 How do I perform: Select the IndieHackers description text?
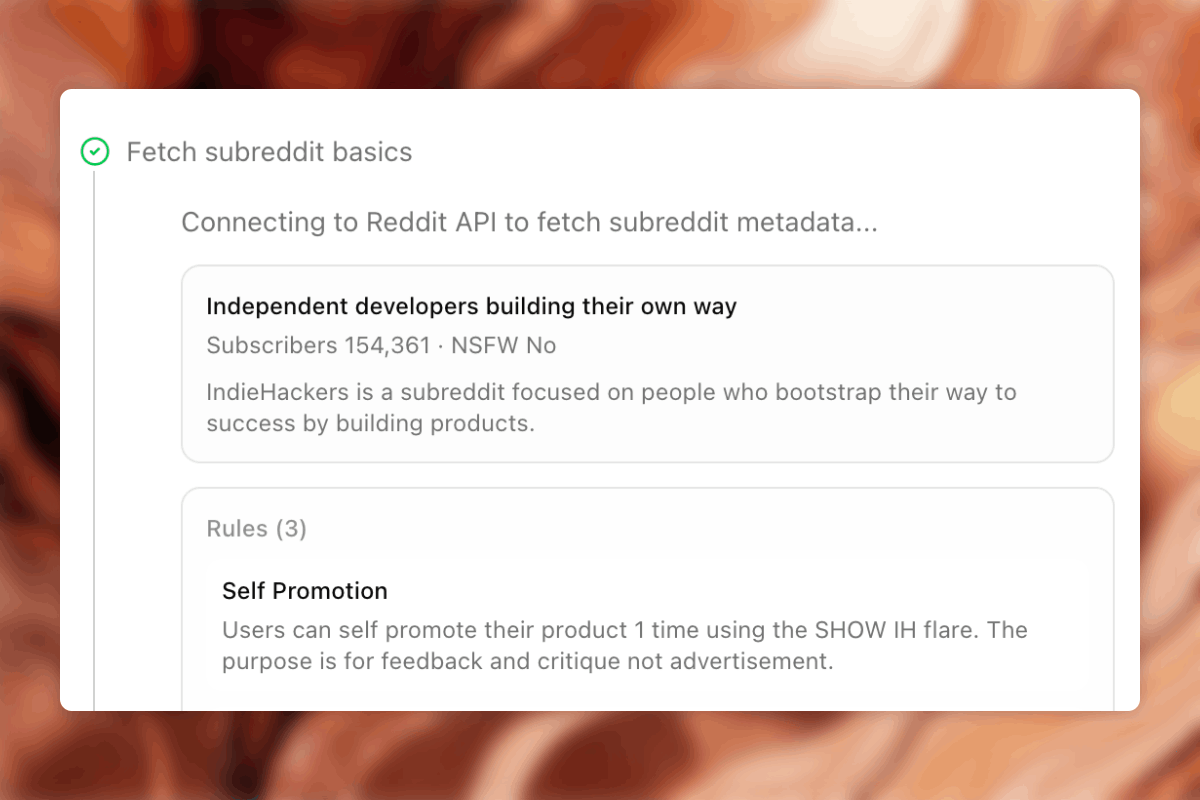(x=610, y=407)
